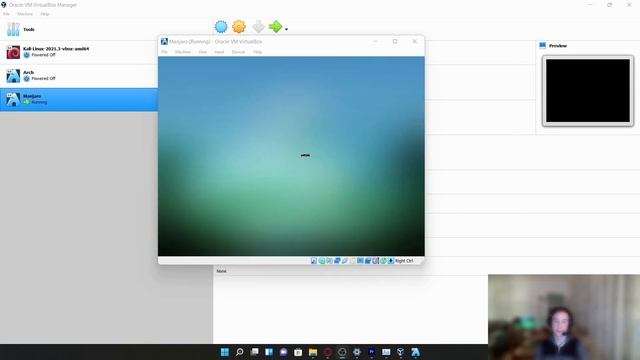The height and width of the screenshot is (360, 640).
Task: Open the Settings gear on the taskbar
Action: [357, 352]
